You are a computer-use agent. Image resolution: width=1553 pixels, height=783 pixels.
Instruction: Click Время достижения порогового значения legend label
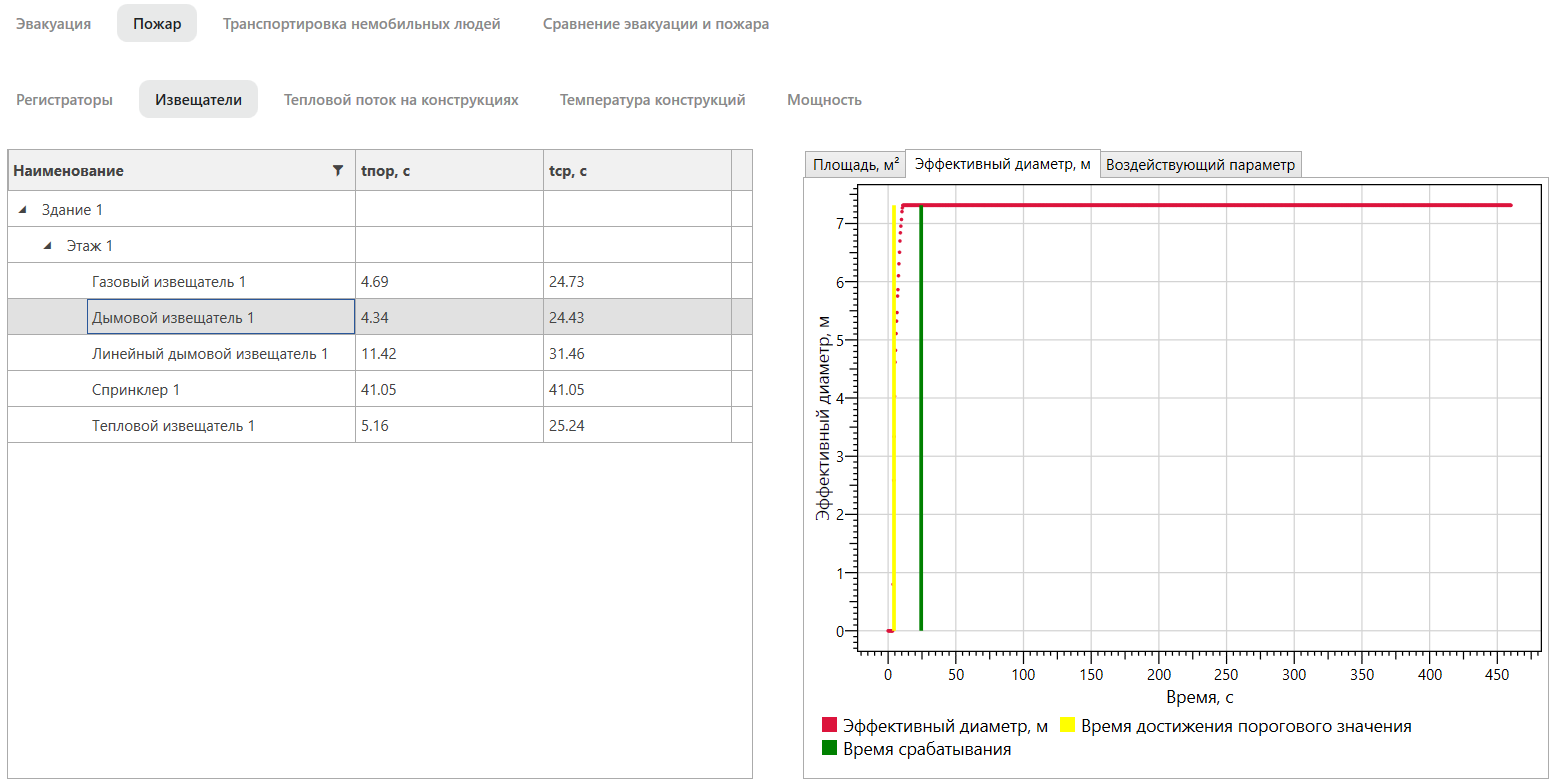tap(1246, 726)
